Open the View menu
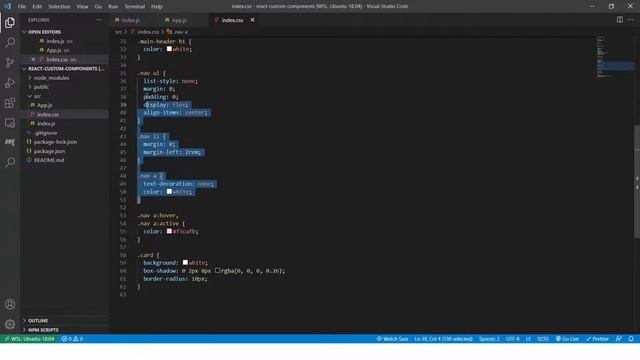This screenshot has width=640, height=360. (x=82, y=6)
